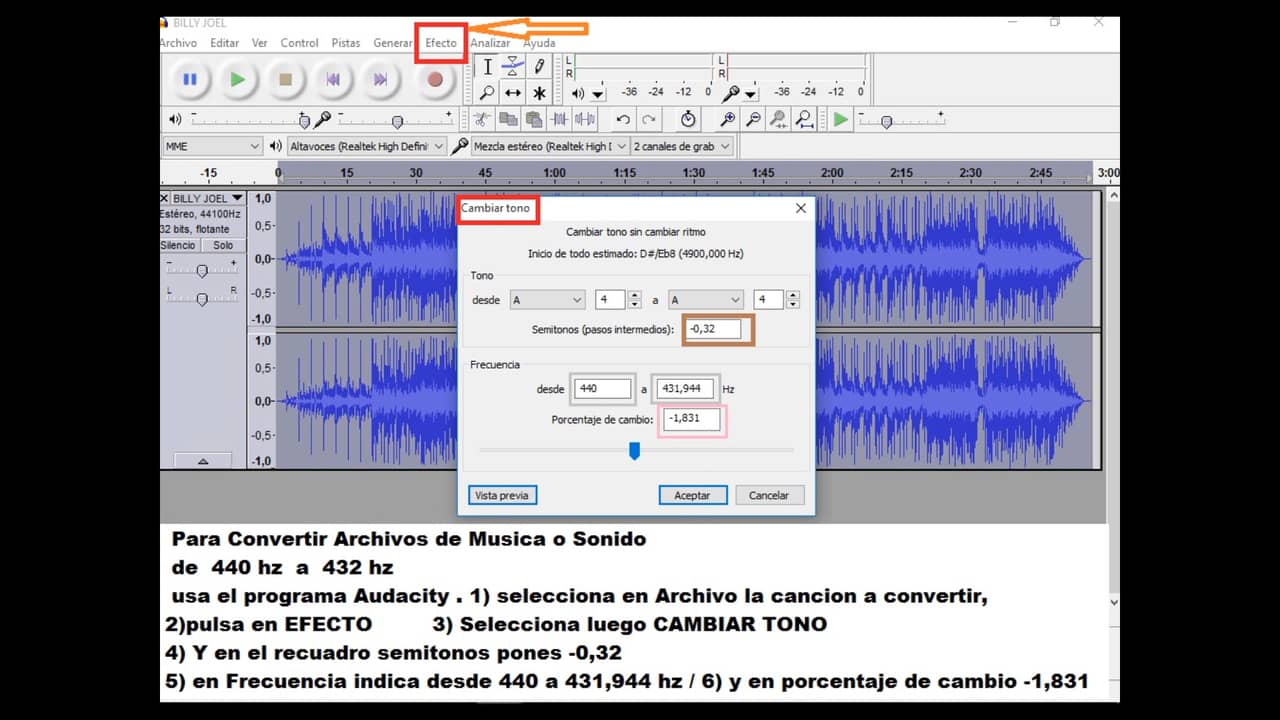
Task: Close the BILLY JOEL track with its X
Action: pyautogui.click(x=165, y=198)
